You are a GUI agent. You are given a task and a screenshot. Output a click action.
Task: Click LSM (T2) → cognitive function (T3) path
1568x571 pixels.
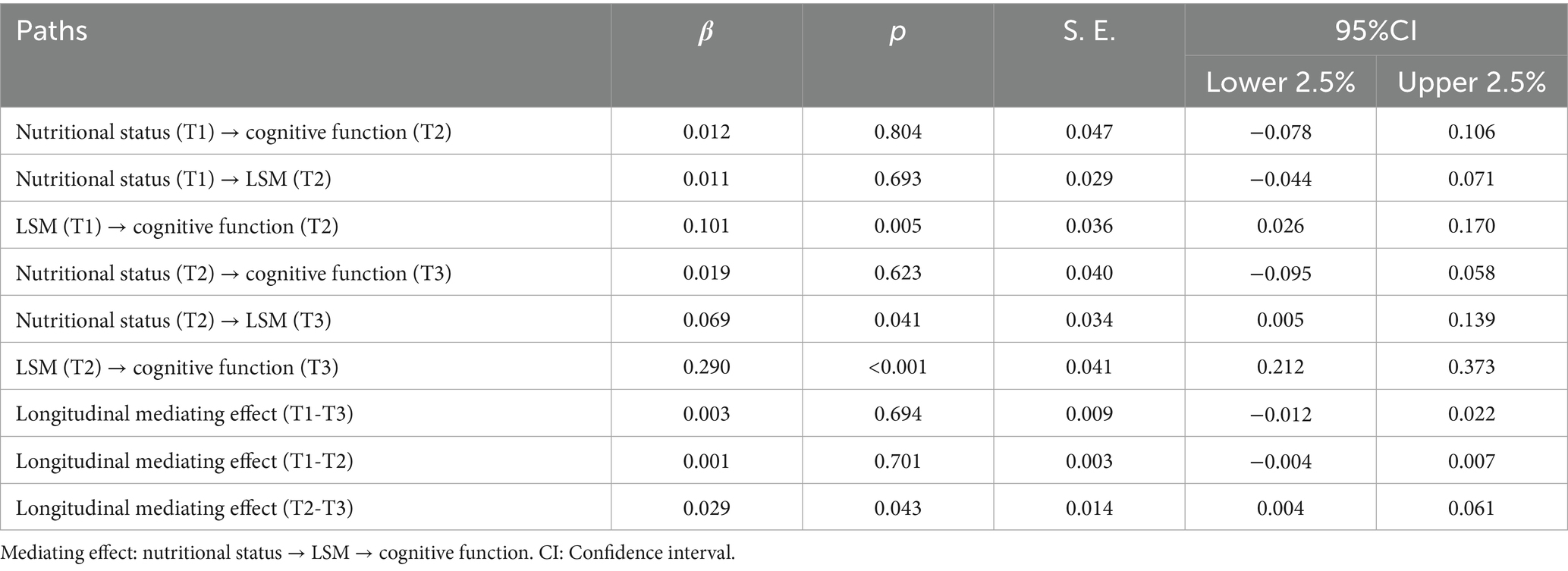[177, 367]
